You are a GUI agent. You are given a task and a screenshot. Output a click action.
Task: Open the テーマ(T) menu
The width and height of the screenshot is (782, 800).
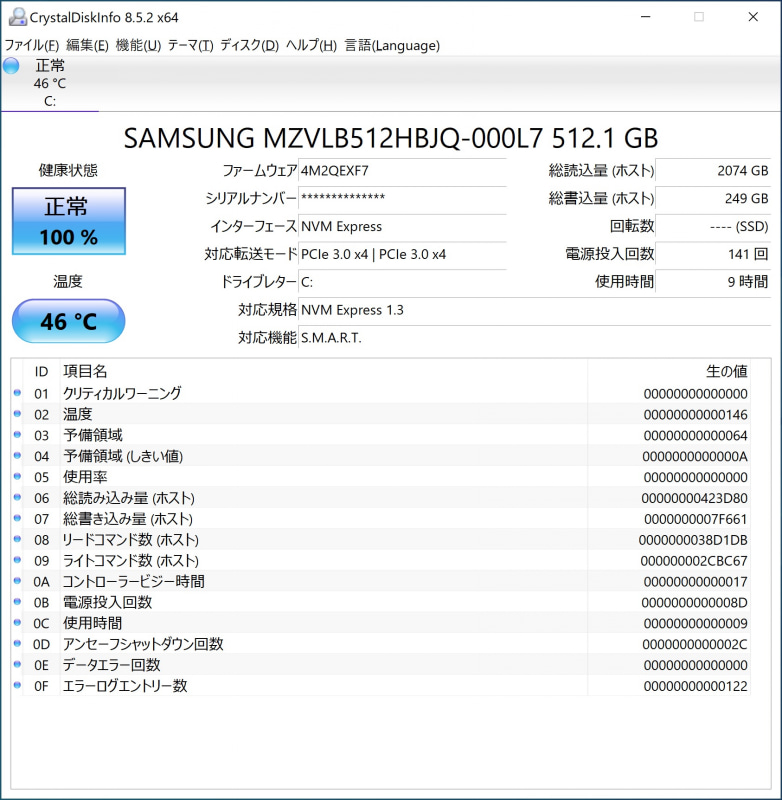190,45
